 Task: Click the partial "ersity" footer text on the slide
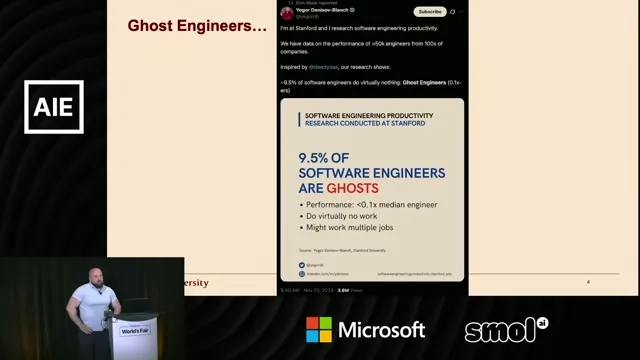coord(196,283)
